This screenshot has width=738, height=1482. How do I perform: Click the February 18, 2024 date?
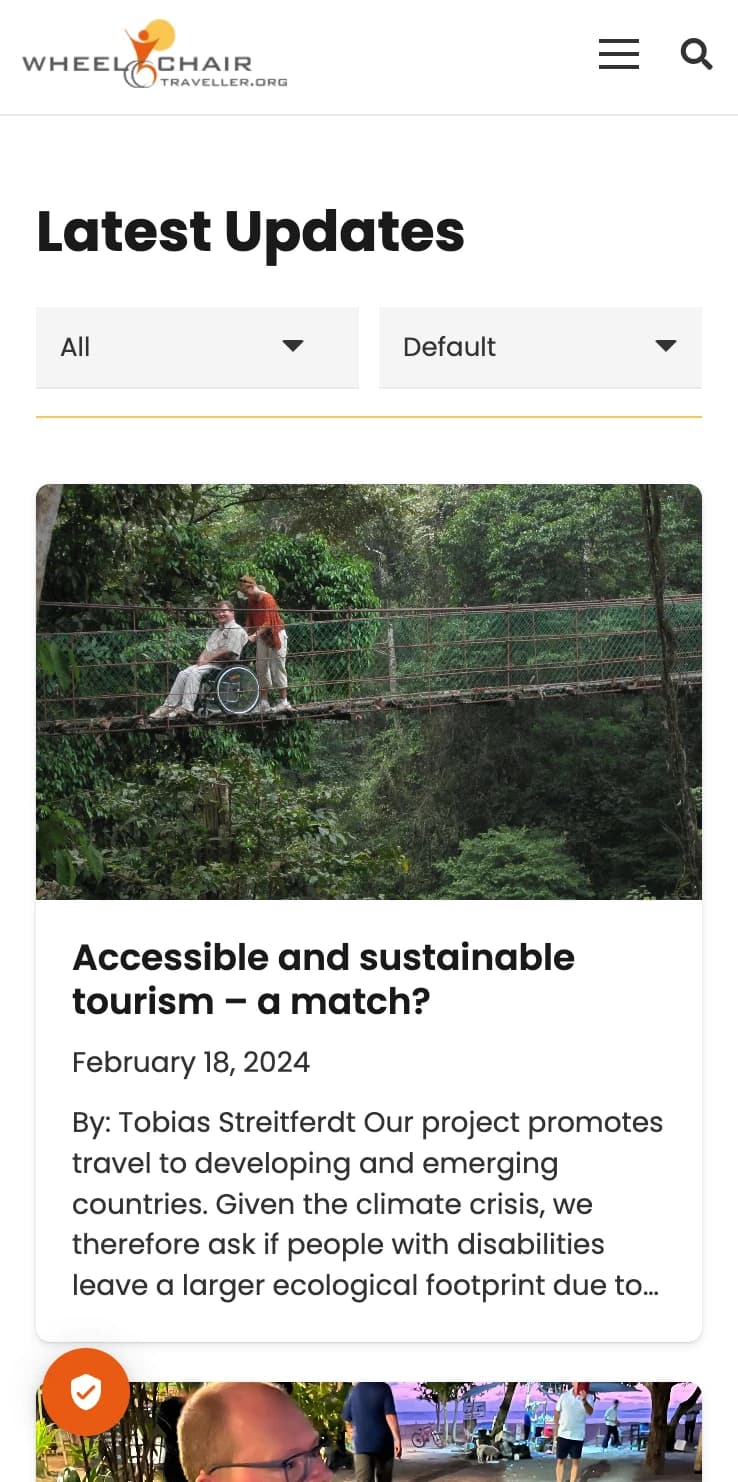click(191, 1062)
